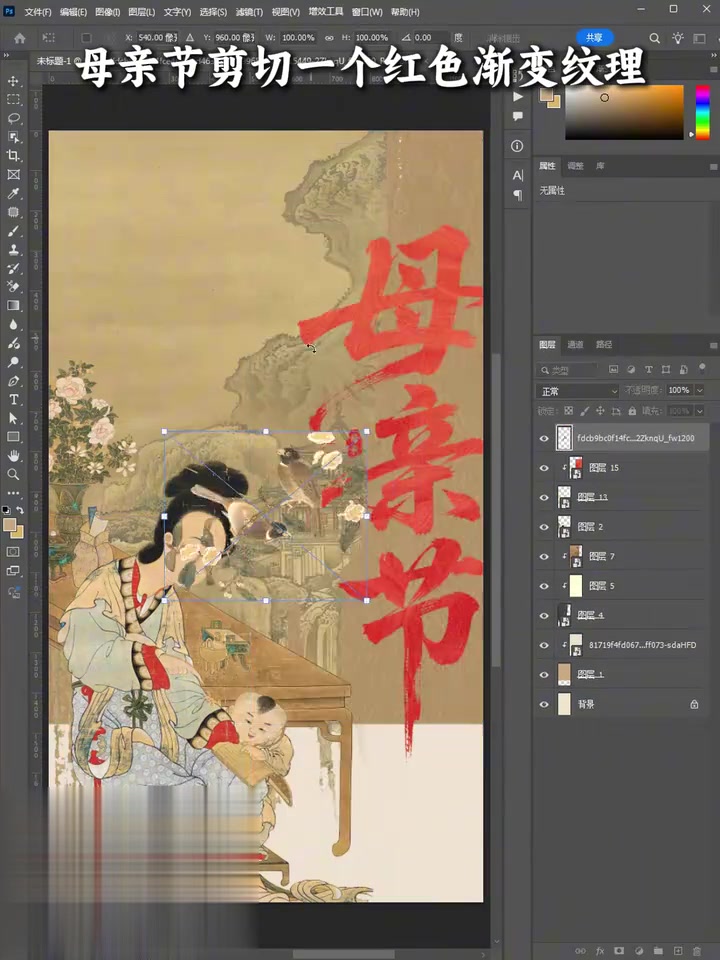Select the Clone Stamp tool
Screen dimensions: 720x960
click(13, 250)
